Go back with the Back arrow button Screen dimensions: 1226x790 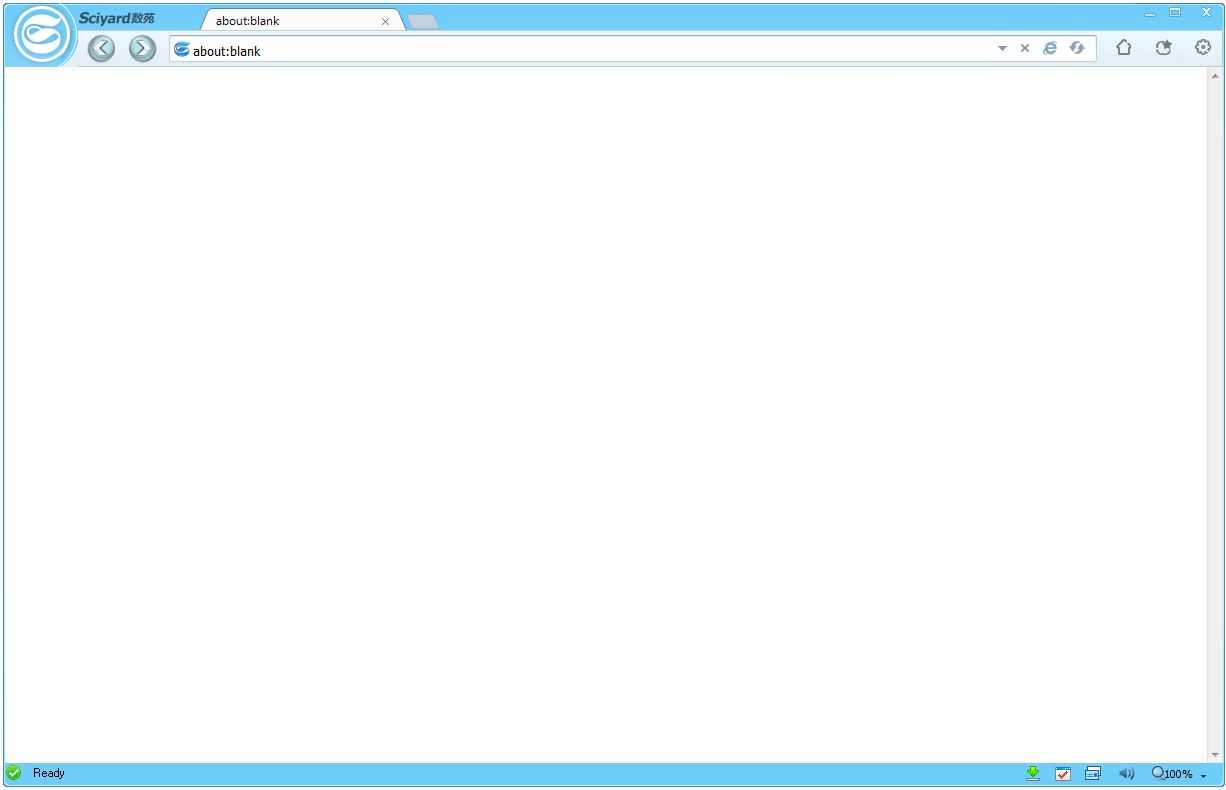point(101,48)
